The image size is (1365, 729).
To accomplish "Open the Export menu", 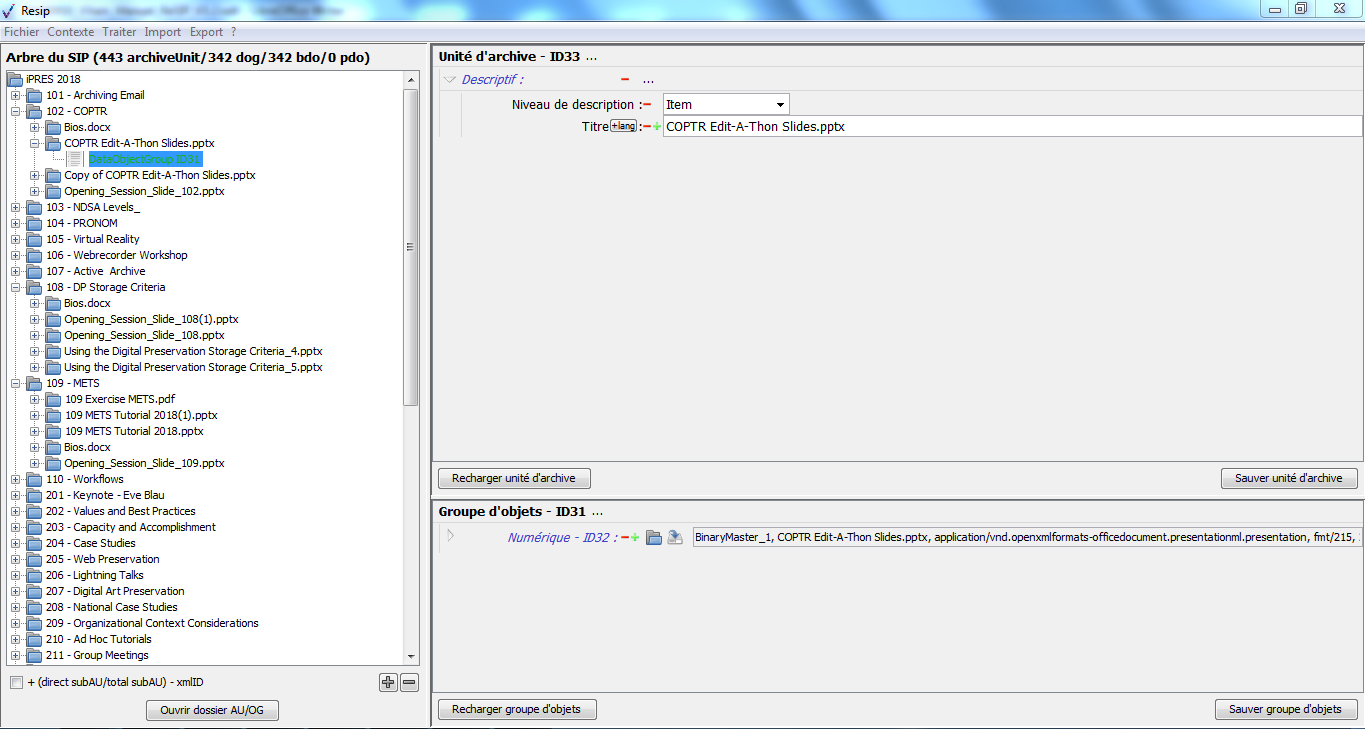I will (206, 32).
